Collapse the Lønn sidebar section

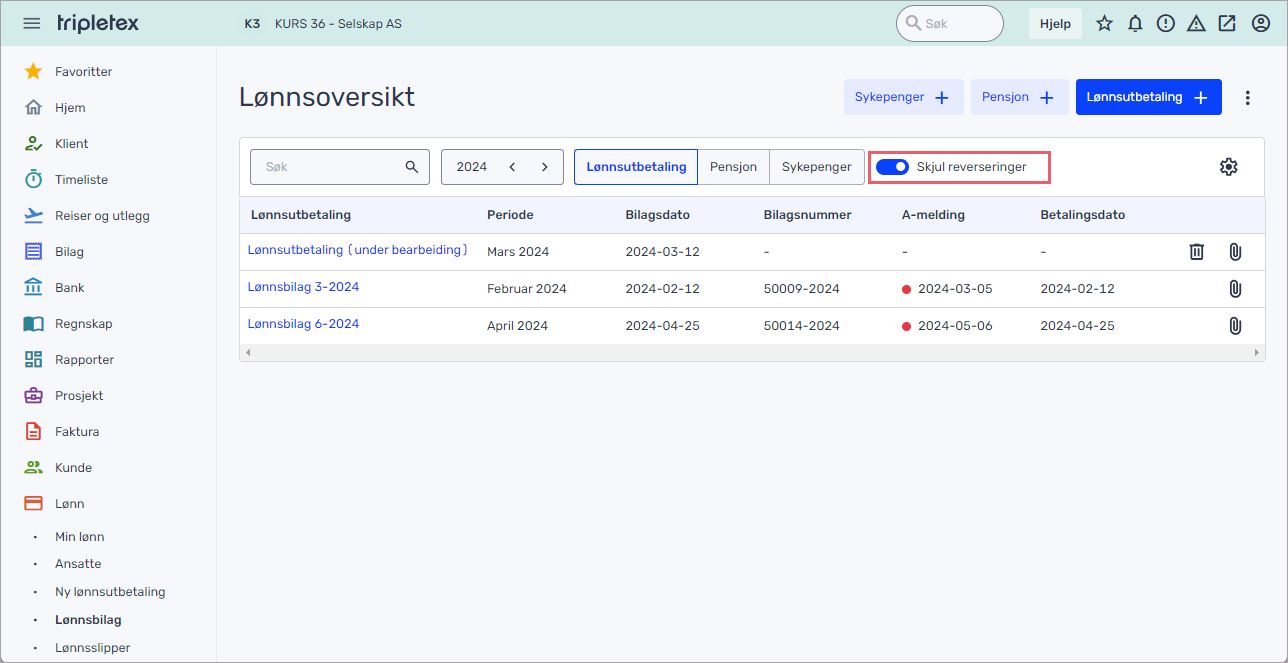(55, 504)
